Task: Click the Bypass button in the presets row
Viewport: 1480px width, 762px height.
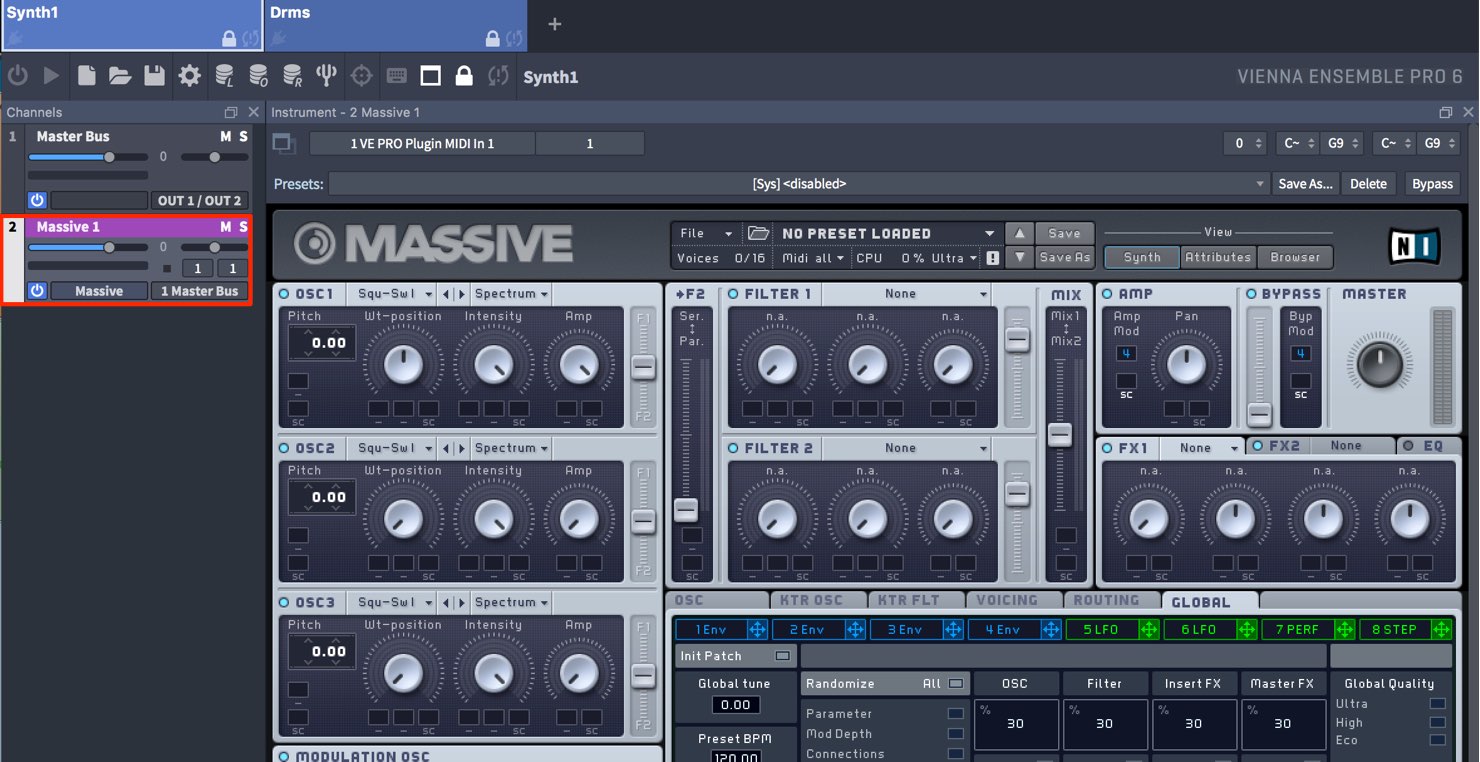Action: (x=1432, y=184)
